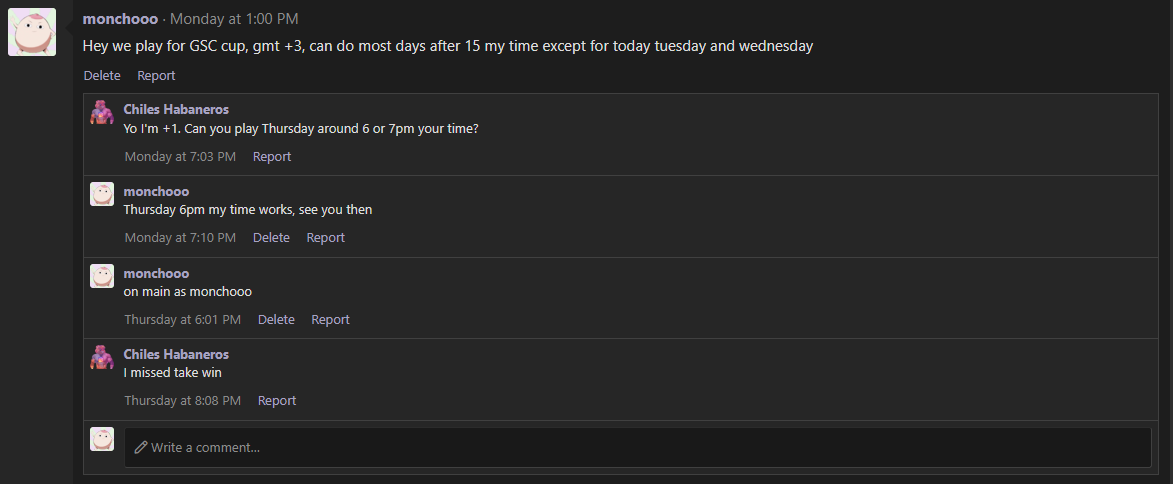Open Chiles Habaneros avatar on 'I missed' comment
1173x484 pixels.
(x=102, y=357)
